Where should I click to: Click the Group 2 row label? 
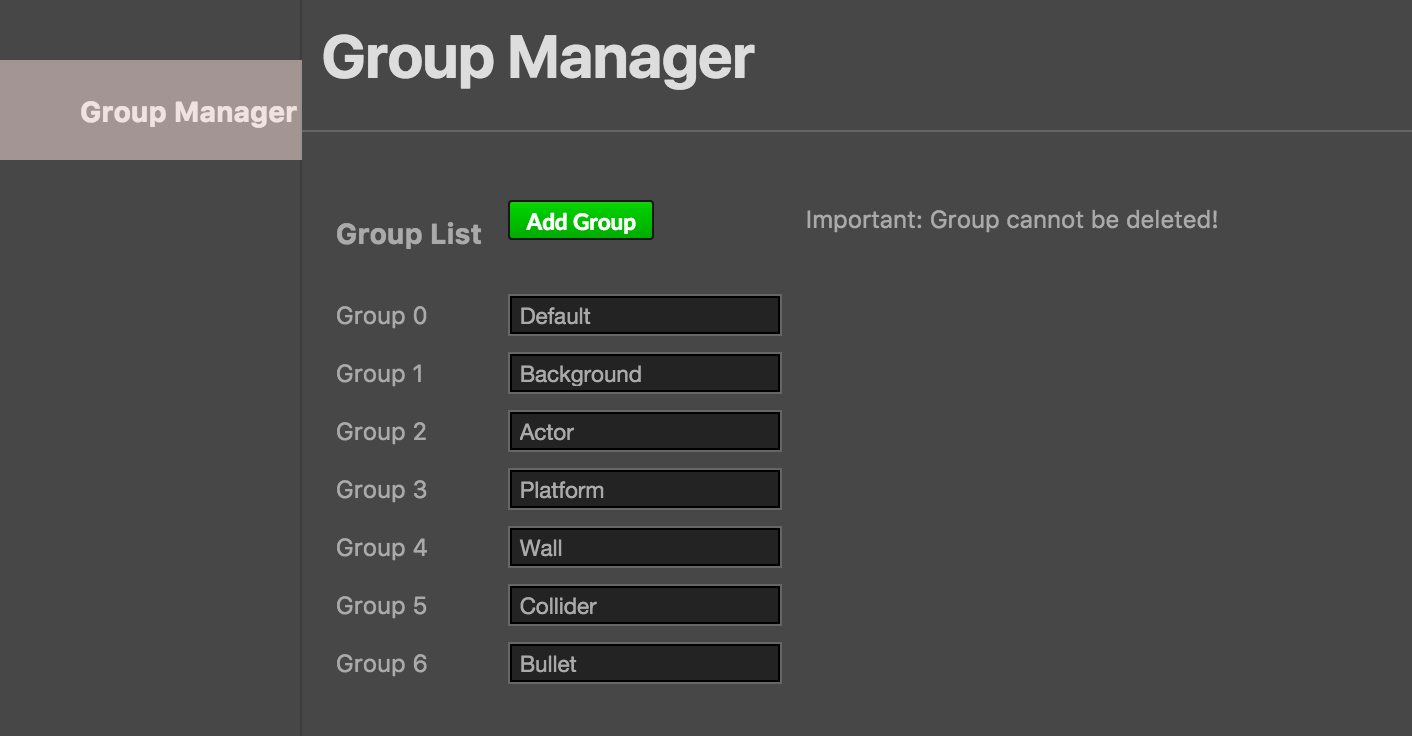point(381,432)
